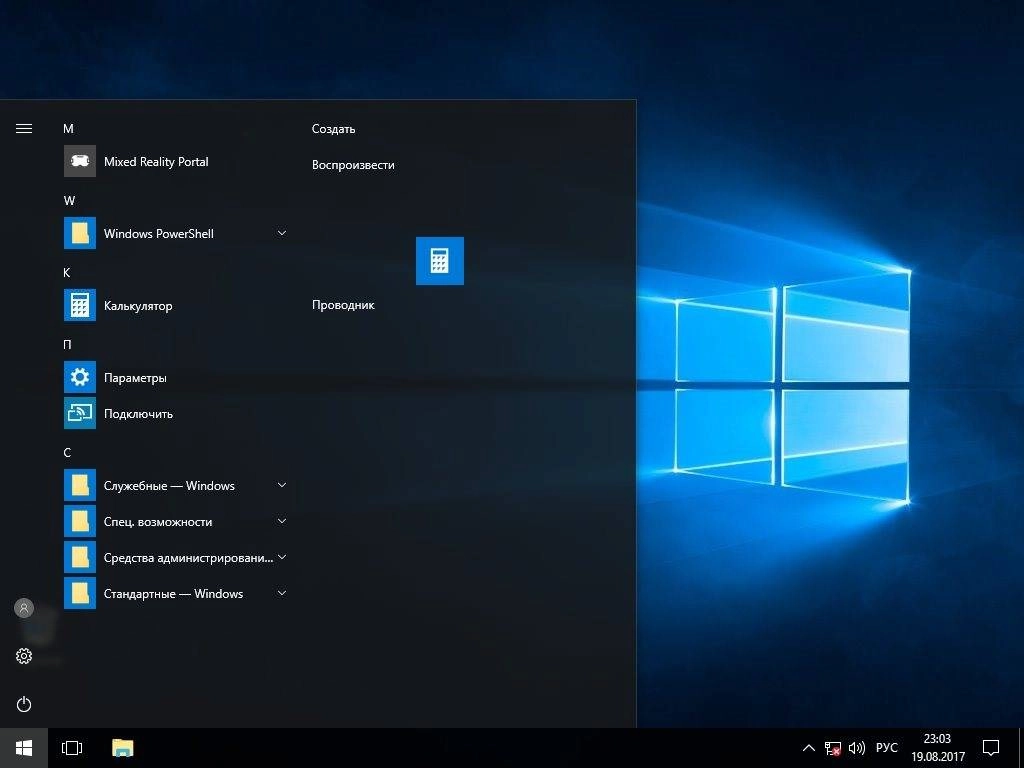Click the volume speaker tray icon

[x=856, y=748]
